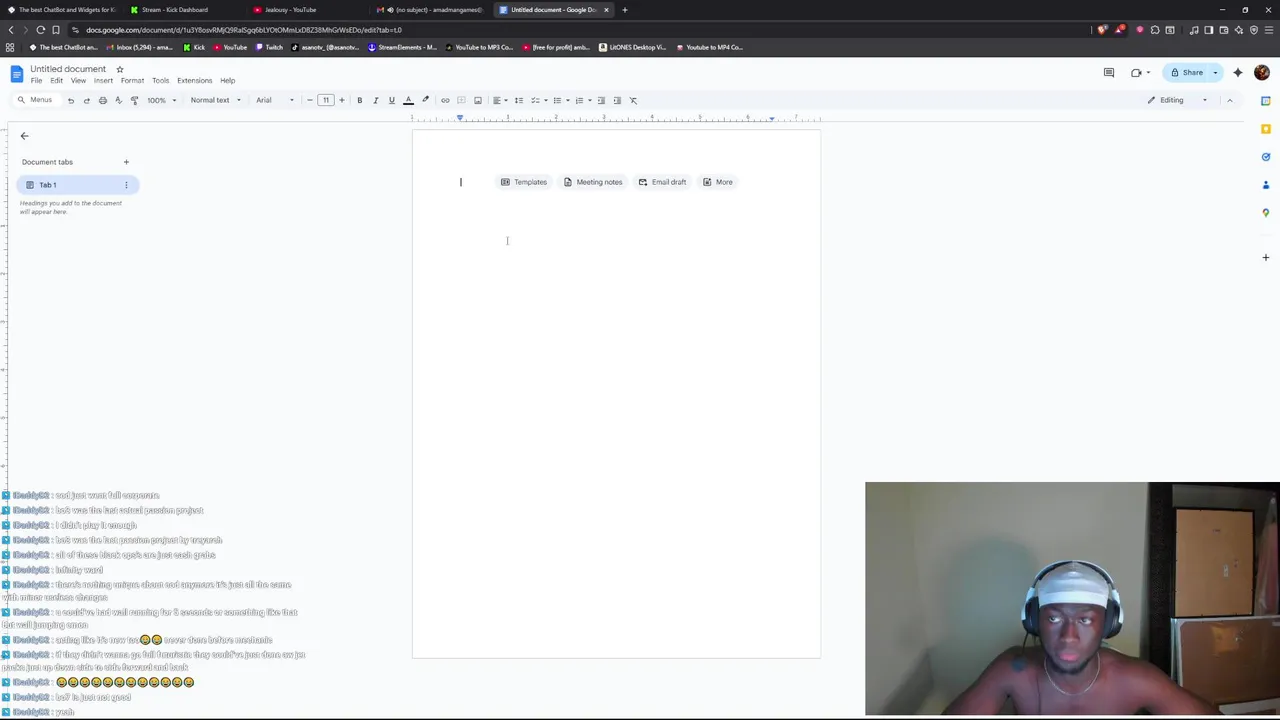This screenshot has height=720, width=1280.
Task: Open comment history icon near Share
Action: coord(1108,72)
